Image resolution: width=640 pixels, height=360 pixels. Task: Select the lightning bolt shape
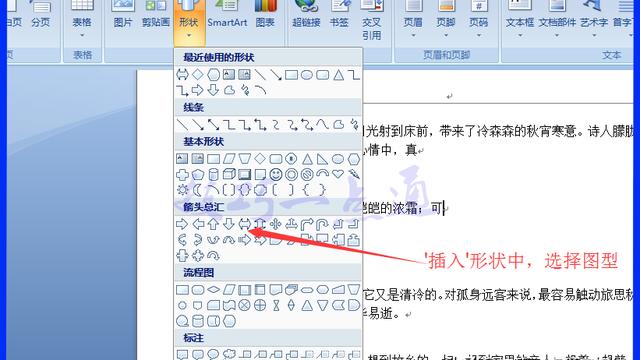tap(354, 174)
